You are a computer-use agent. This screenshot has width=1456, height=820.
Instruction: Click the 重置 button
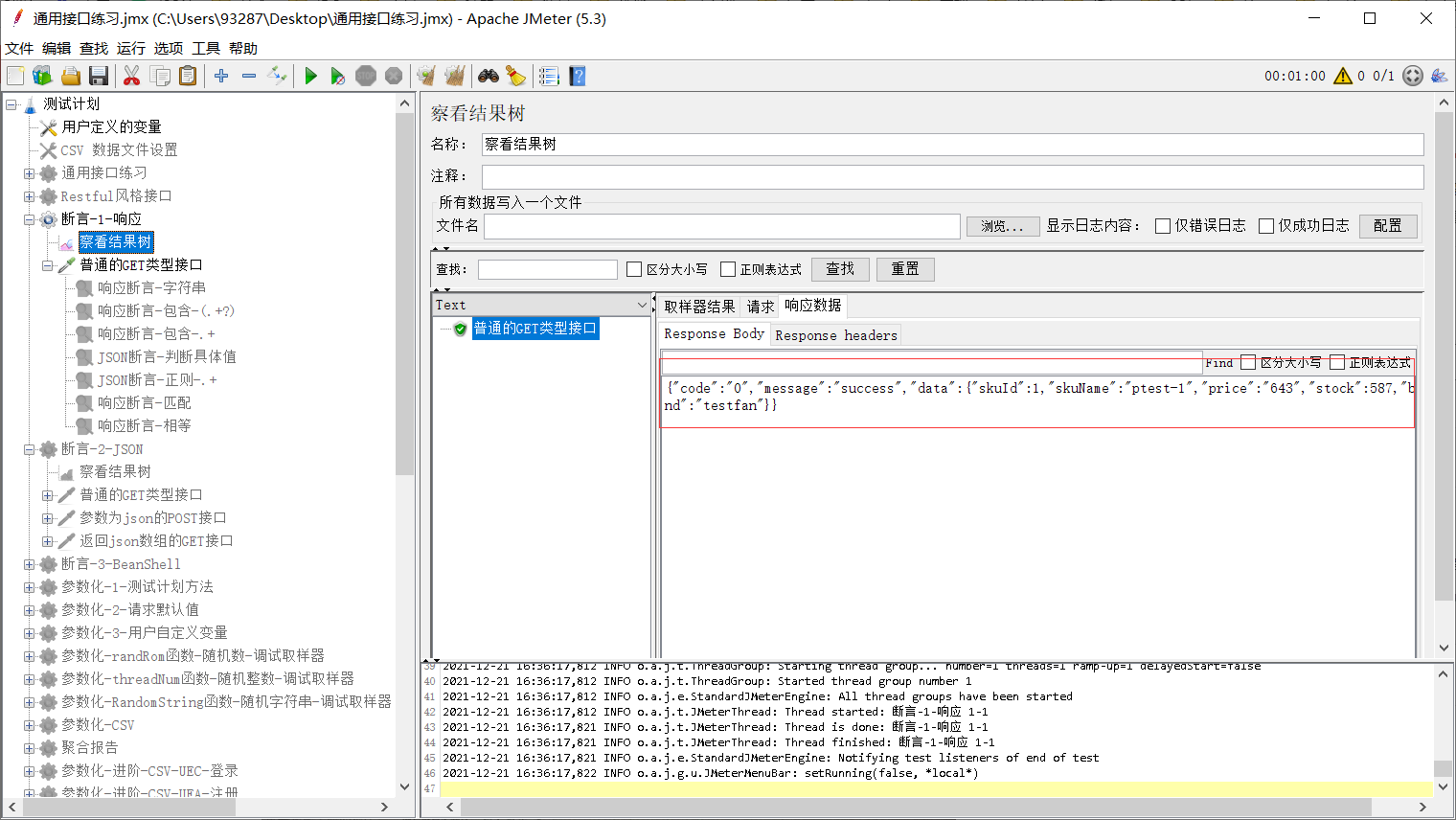(905, 269)
